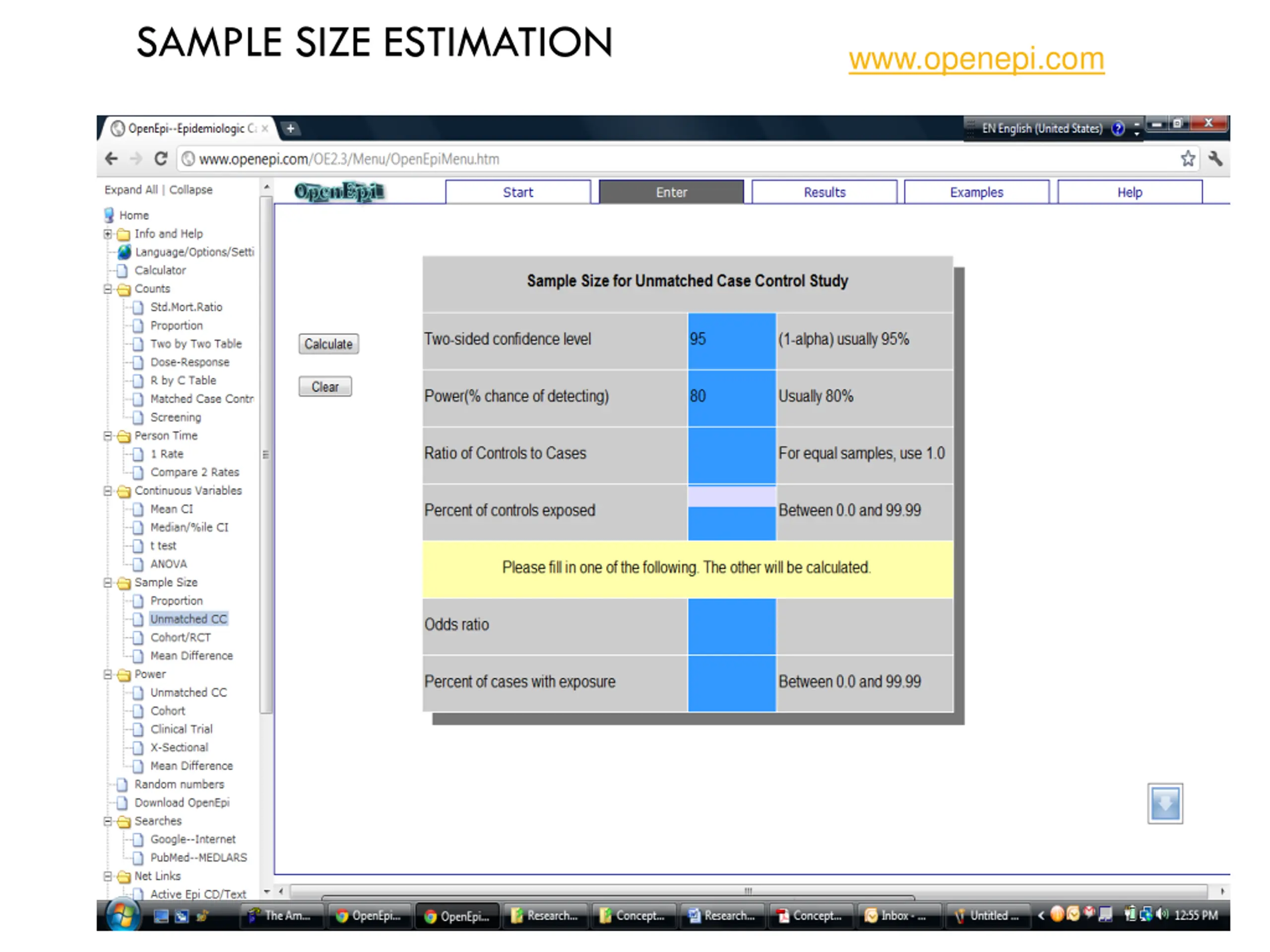This screenshot has height=952, width=1270.
Task: Open the Home tree icon
Action: pyautogui.click(x=109, y=215)
